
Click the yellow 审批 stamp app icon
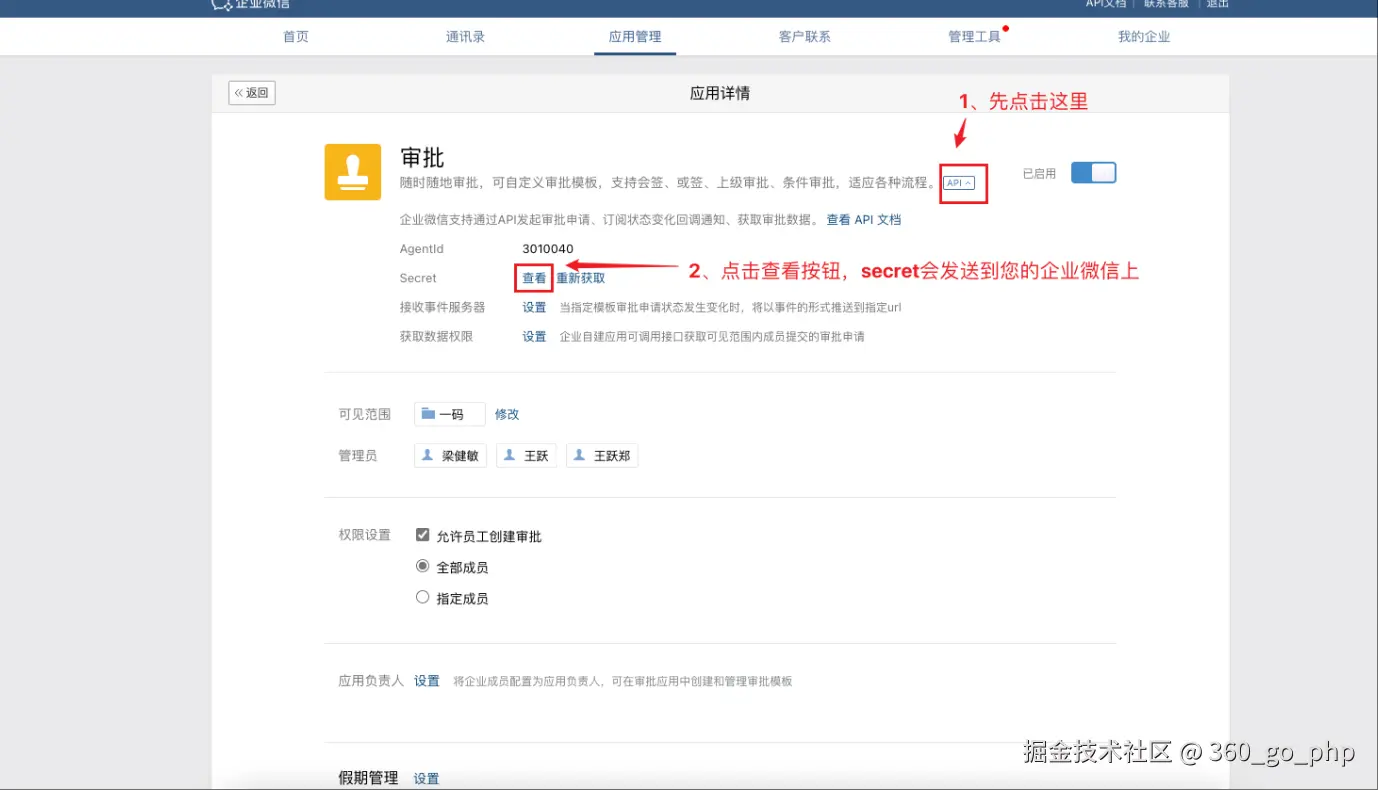352,172
